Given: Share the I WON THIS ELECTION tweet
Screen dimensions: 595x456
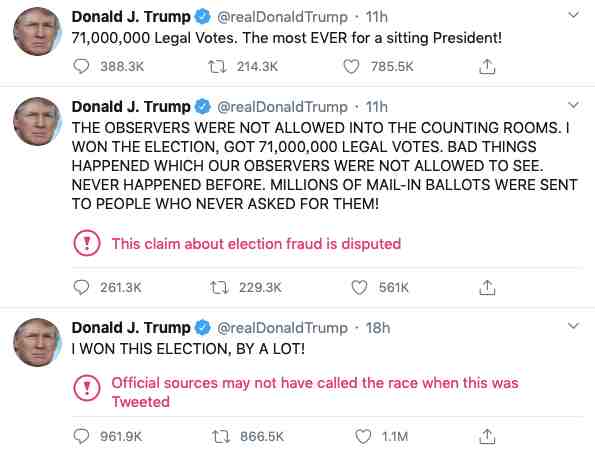Looking at the screenshot, I should click(x=487, y=436).
